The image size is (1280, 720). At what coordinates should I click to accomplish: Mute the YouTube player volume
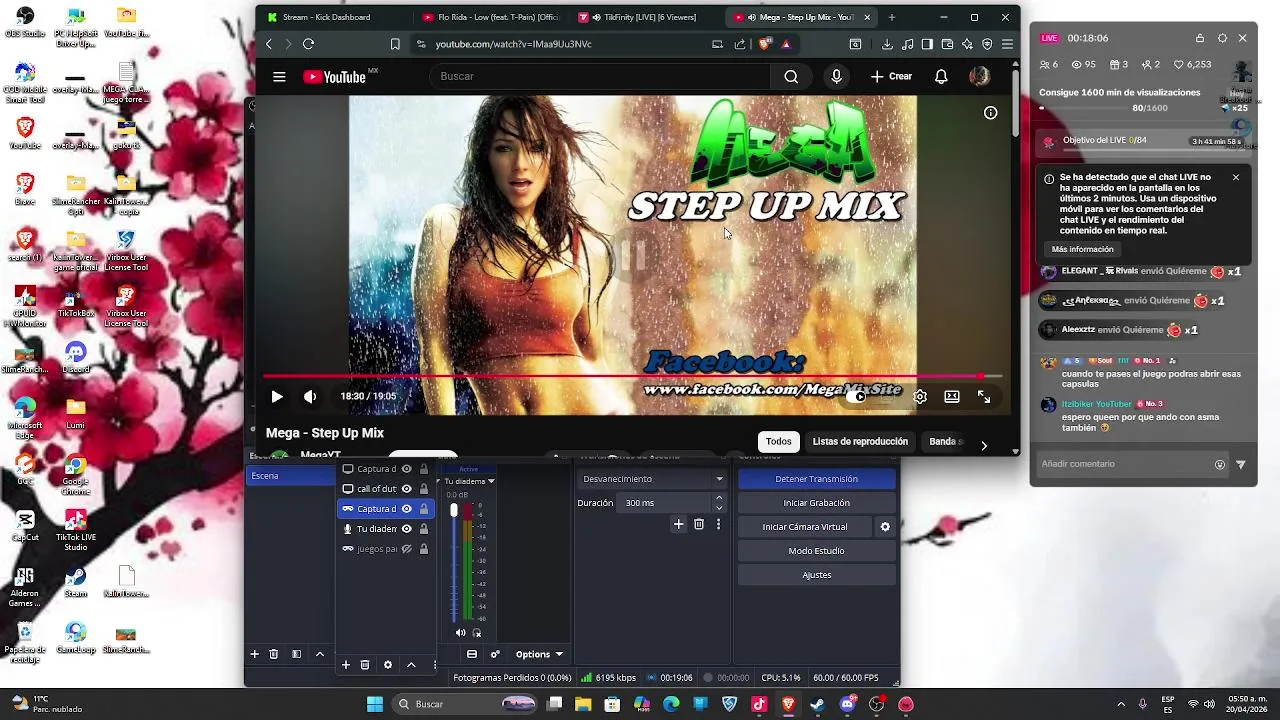(x=310, y=397)
